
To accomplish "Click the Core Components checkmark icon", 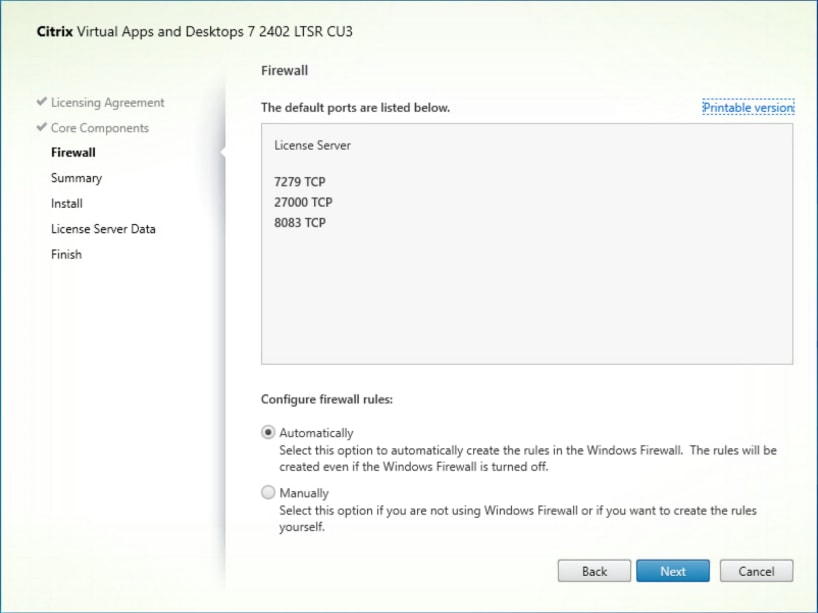I will coord(42,127).
